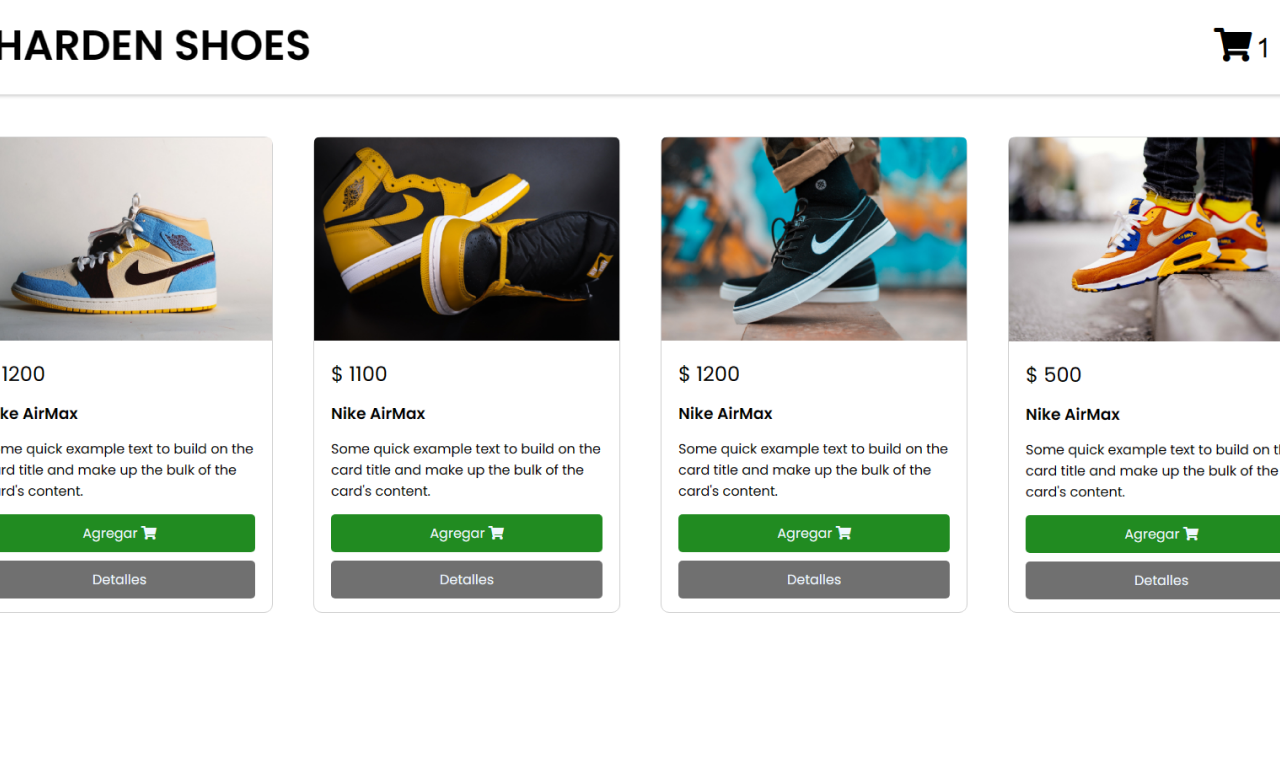Click the orange AirMax sneaker photo

(1144, 239)
